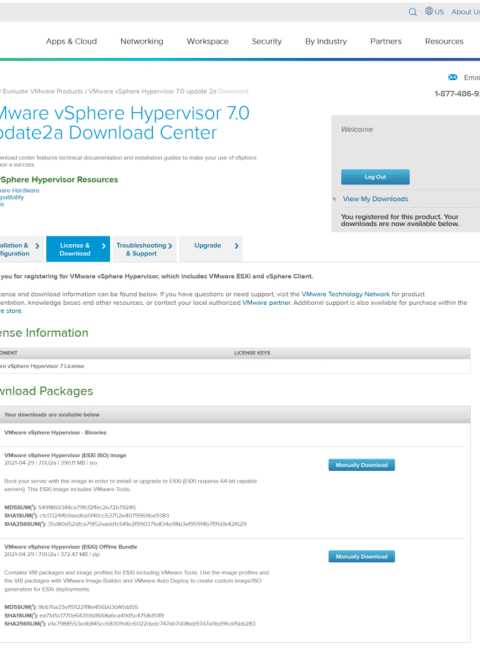Image resolution: width=480 pixels, height=650 pixels.
Task: Click the Offline Bundle SHA256SUM value
Action: click(x=151, y=623)
